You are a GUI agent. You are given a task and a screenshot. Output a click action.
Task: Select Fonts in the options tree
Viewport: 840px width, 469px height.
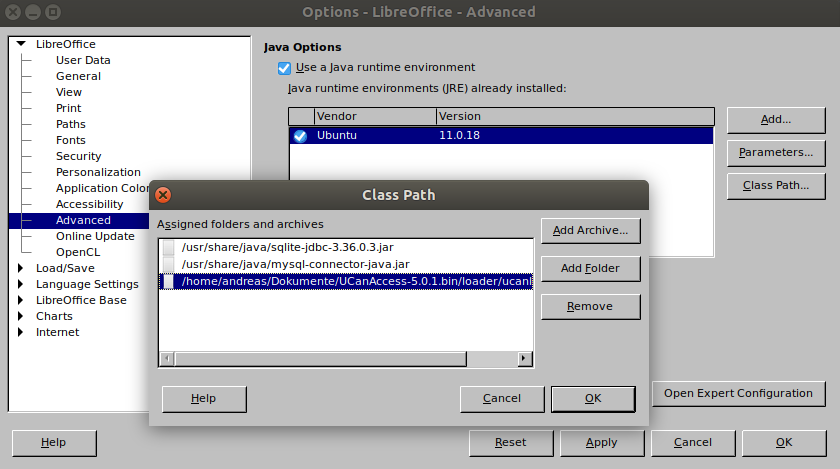pyautogui.click(x=71, y=140)
